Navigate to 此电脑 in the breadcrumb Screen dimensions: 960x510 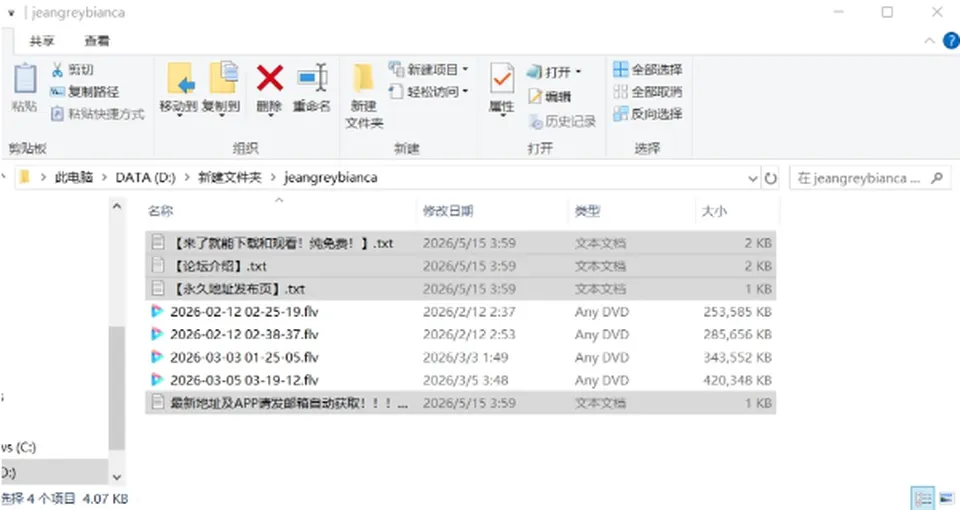(x=73, y=178)
